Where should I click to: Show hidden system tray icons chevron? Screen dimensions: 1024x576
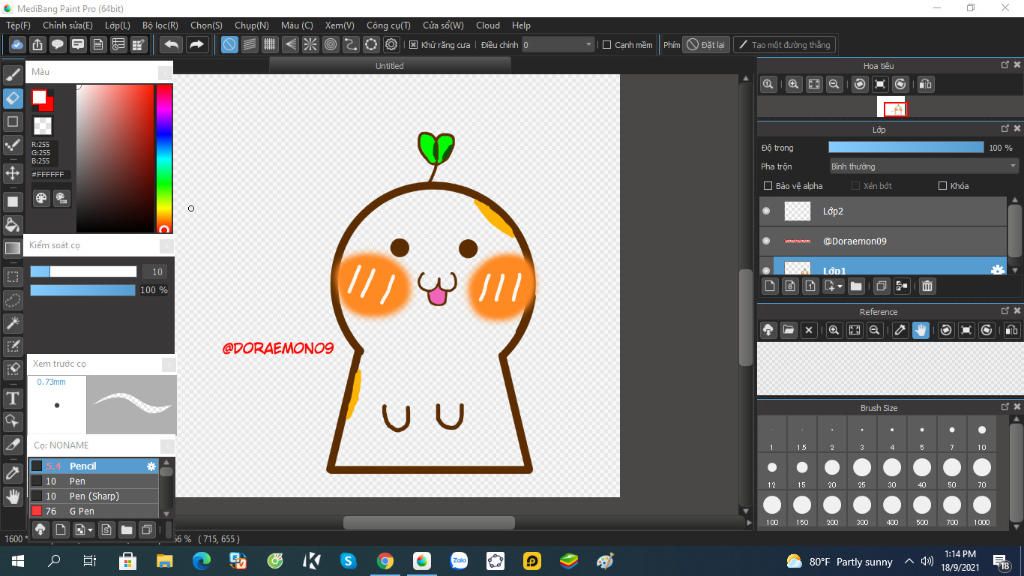pos(909,561)
